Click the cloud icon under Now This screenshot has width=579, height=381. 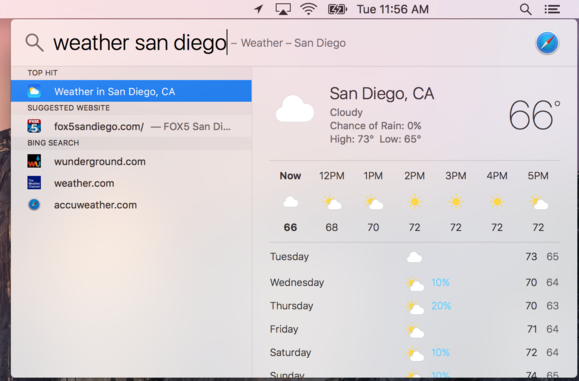pyautogui.click(x=290, y=202)
